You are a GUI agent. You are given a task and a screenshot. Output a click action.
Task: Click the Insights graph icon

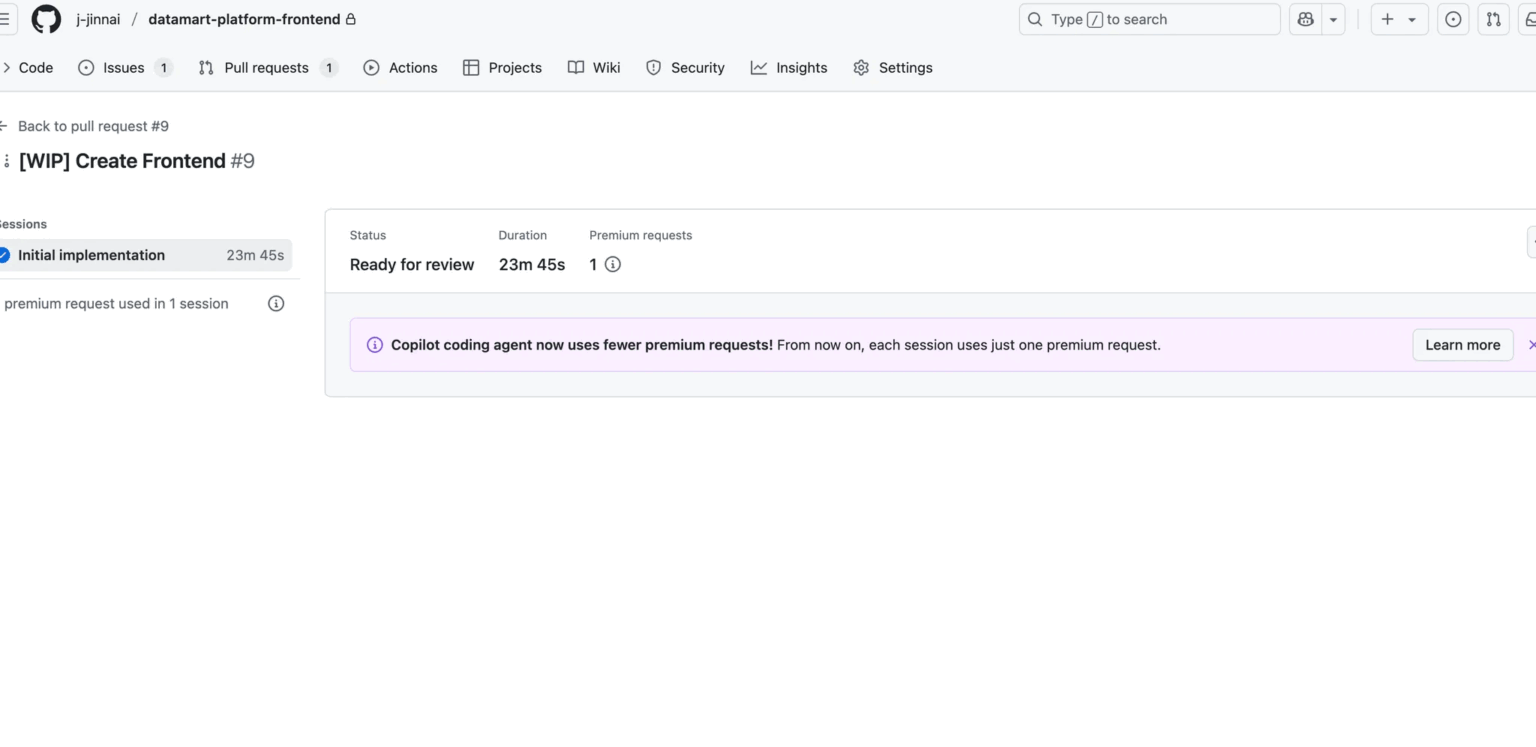coord(758,67)
